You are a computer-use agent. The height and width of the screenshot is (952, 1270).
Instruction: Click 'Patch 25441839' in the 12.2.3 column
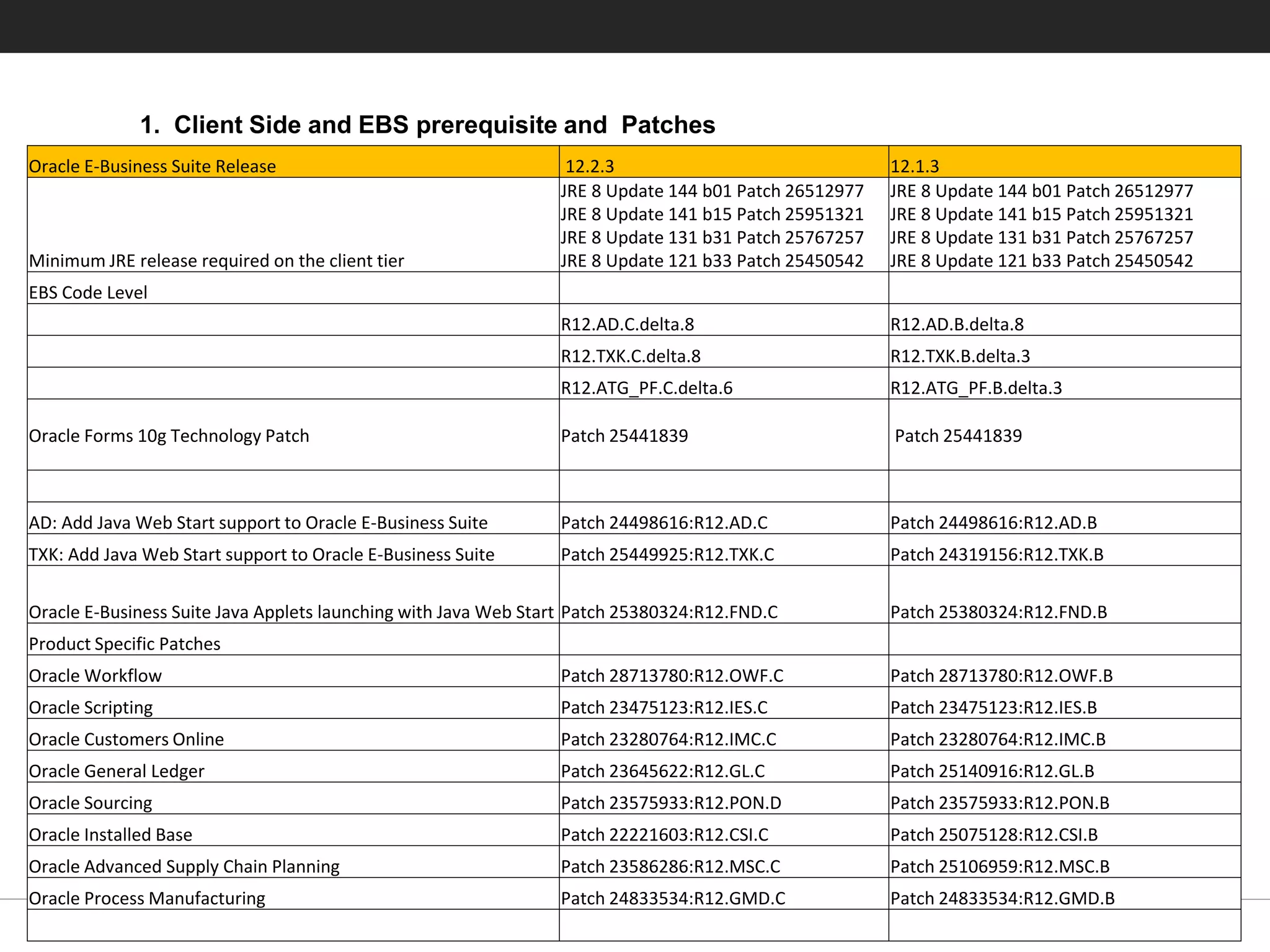tap(624, 436)
